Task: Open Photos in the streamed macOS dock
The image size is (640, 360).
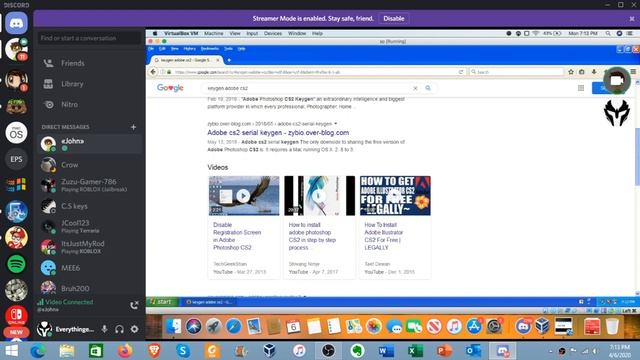Action: tap(374, 327)
